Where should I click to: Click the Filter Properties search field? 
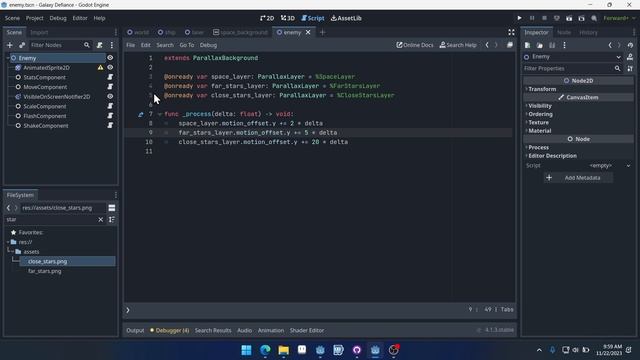[x=572, y=69]
